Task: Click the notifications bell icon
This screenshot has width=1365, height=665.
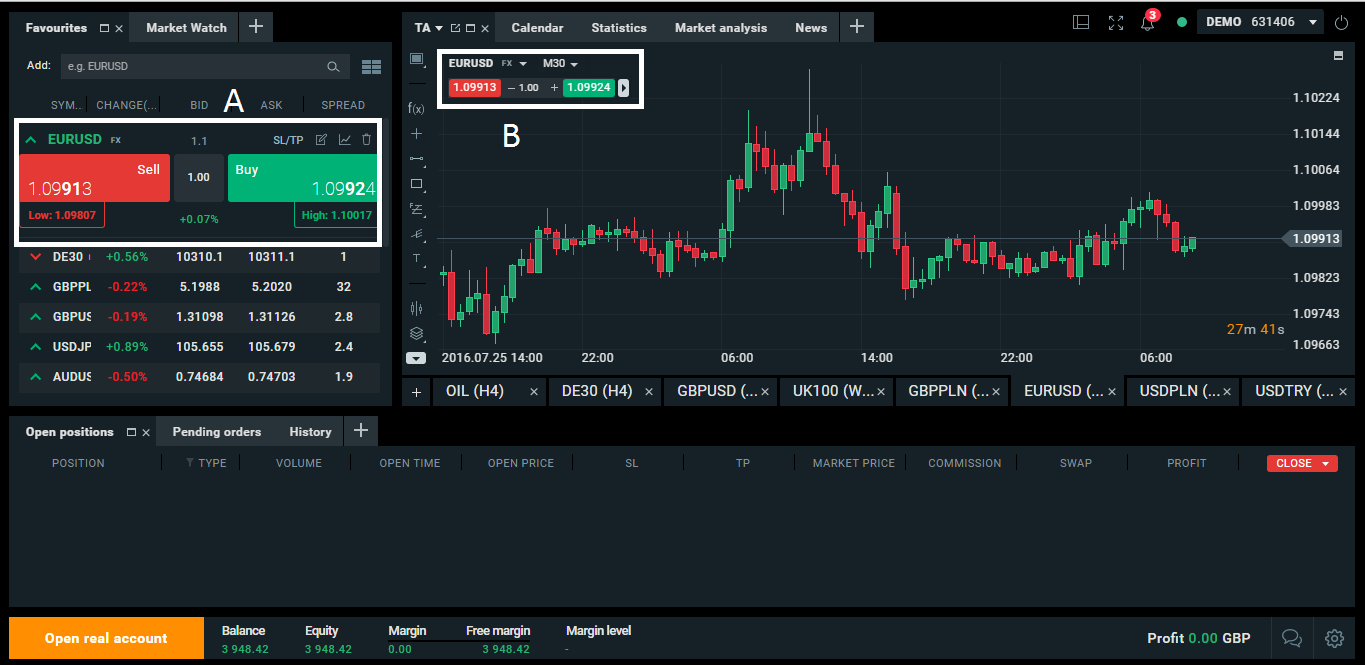Action: 1148,23
